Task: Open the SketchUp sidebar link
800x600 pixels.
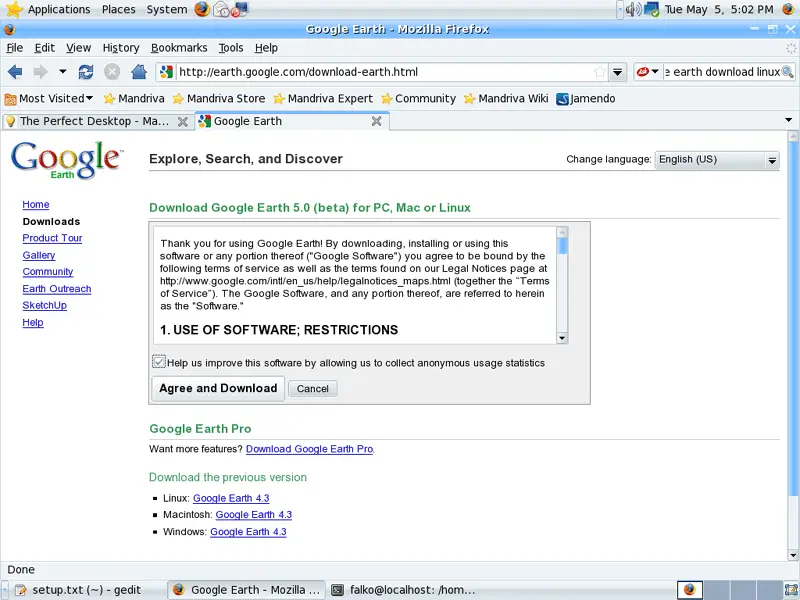Action: (44, 306)
